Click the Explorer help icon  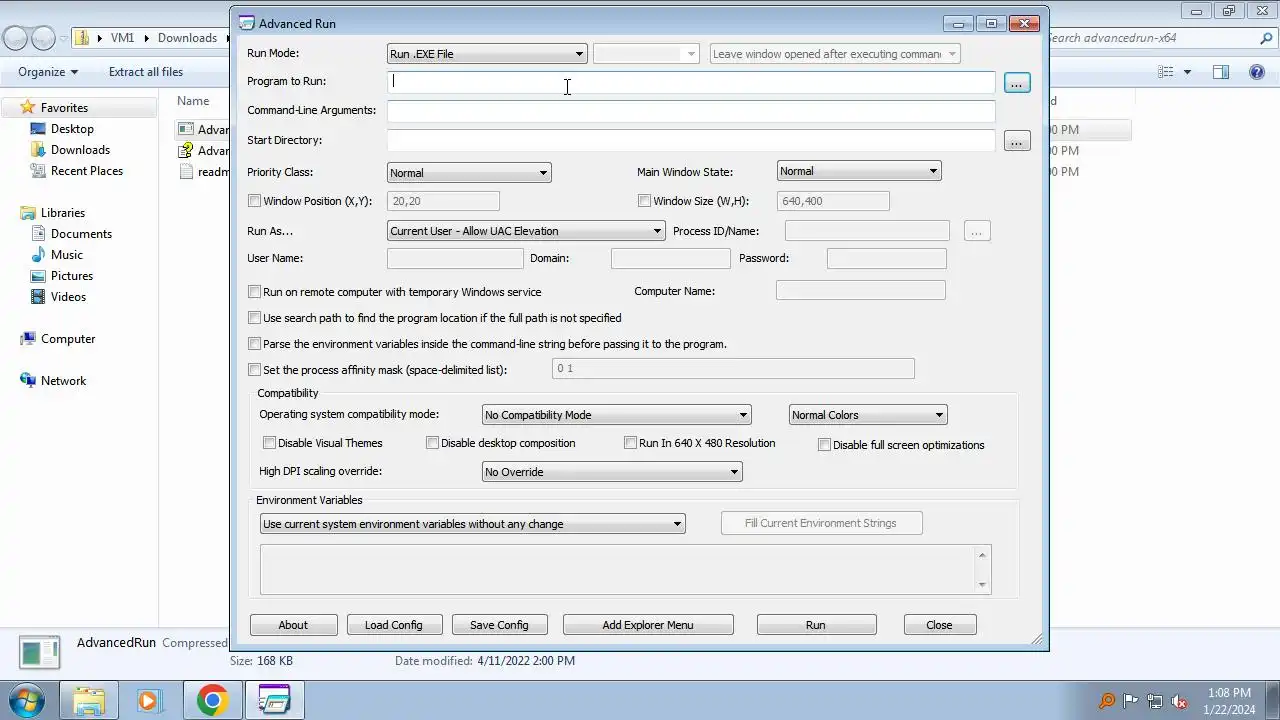tap(1257, 72)
